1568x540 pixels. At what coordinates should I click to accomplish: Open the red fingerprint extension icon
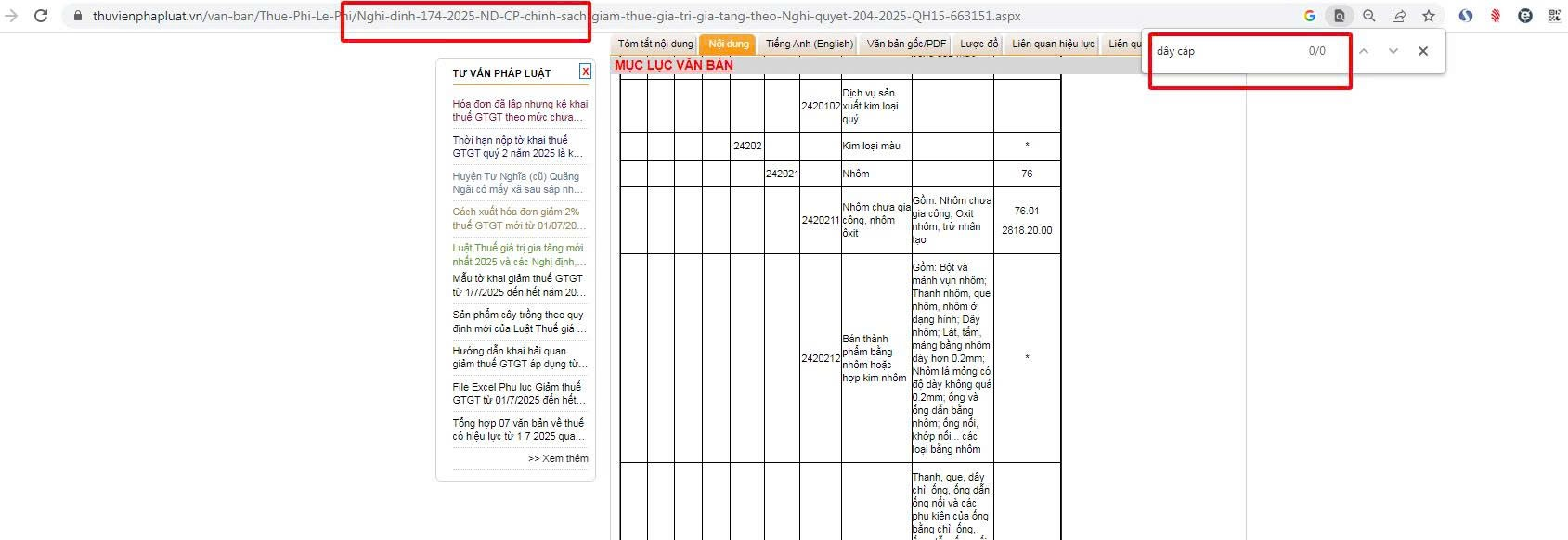(x=1496, y=16)
